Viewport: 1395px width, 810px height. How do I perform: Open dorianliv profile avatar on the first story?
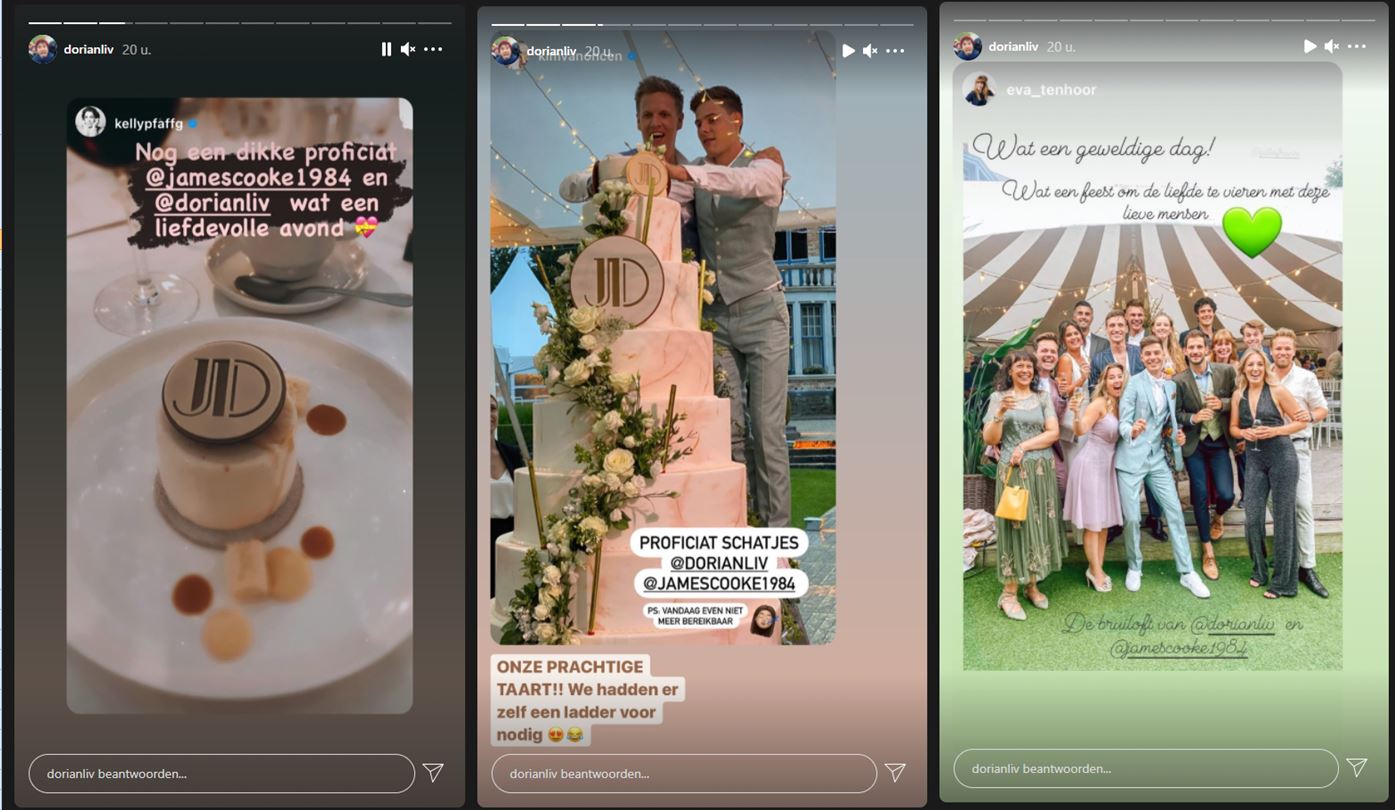click(x=43, y=49)
